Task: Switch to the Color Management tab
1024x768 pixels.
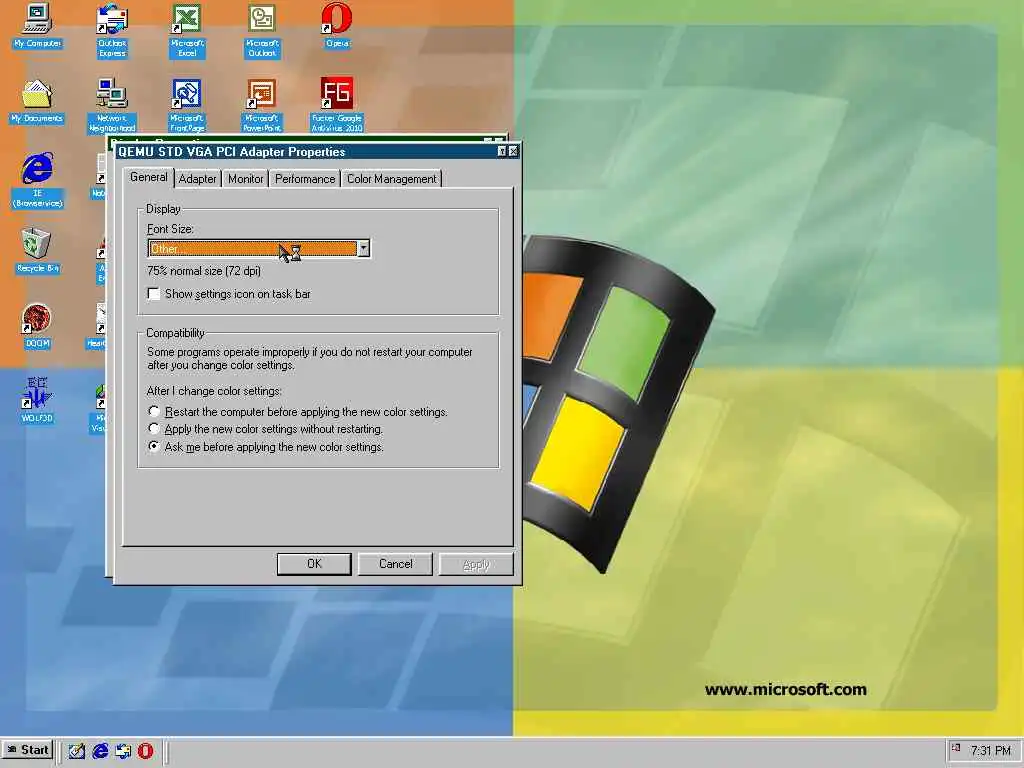Action: 391,179
